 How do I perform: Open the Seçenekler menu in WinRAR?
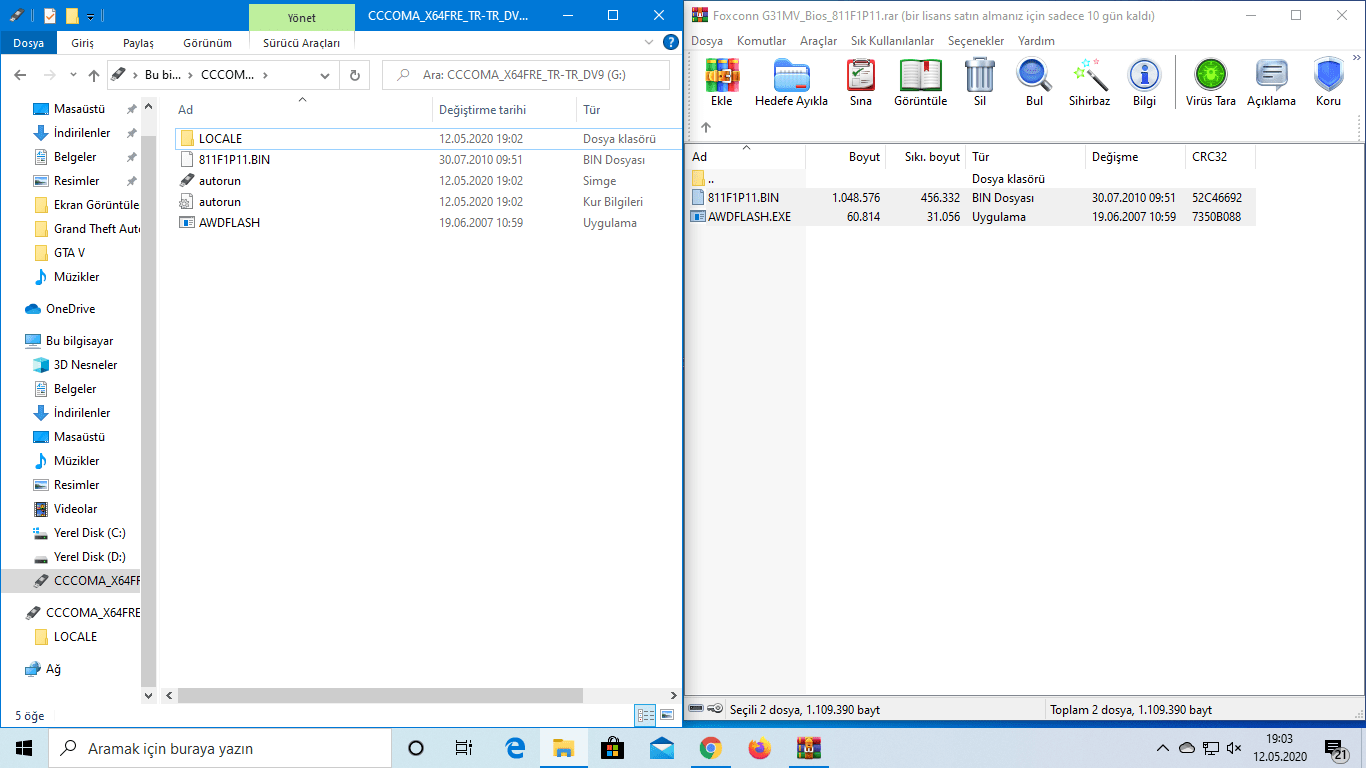976,41
